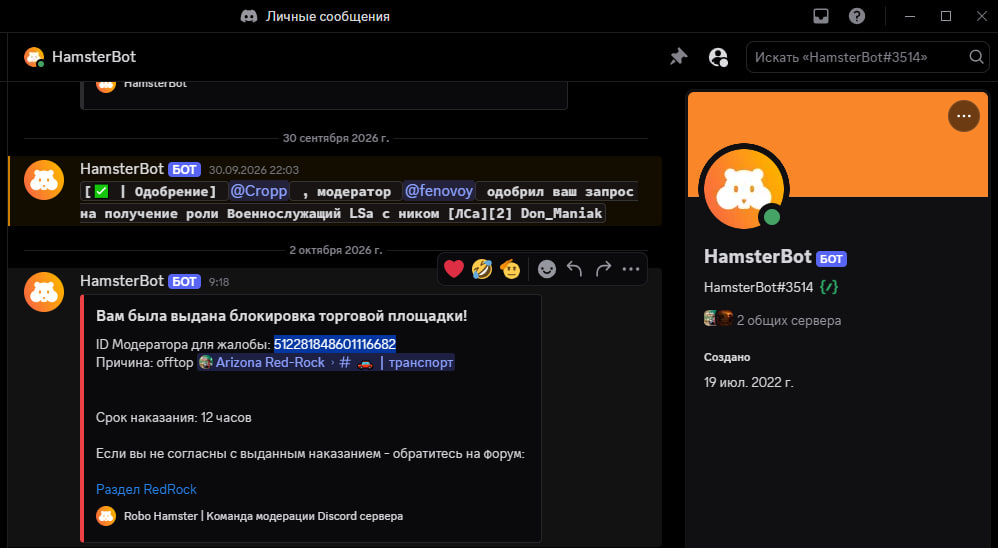Open the help question mark icon

[x=857, y=16]
